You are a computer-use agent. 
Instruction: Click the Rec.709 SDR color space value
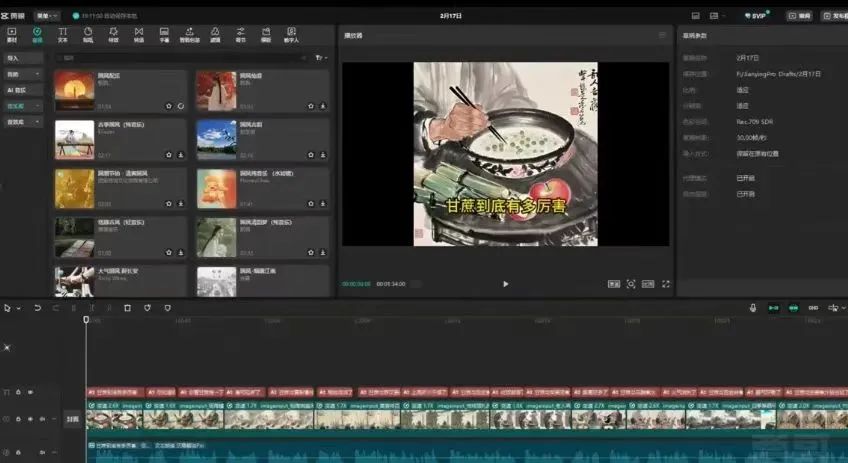pyautogui.click(x=754, y=122)
